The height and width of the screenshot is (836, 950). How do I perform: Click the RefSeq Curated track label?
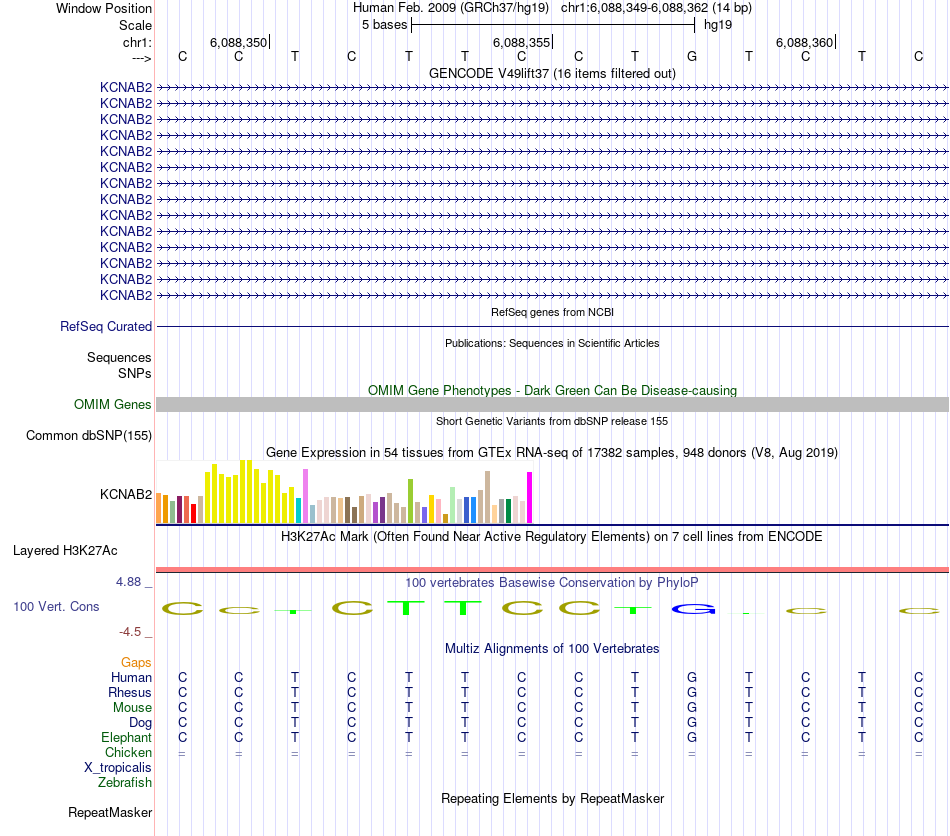[x=106, y=327]
